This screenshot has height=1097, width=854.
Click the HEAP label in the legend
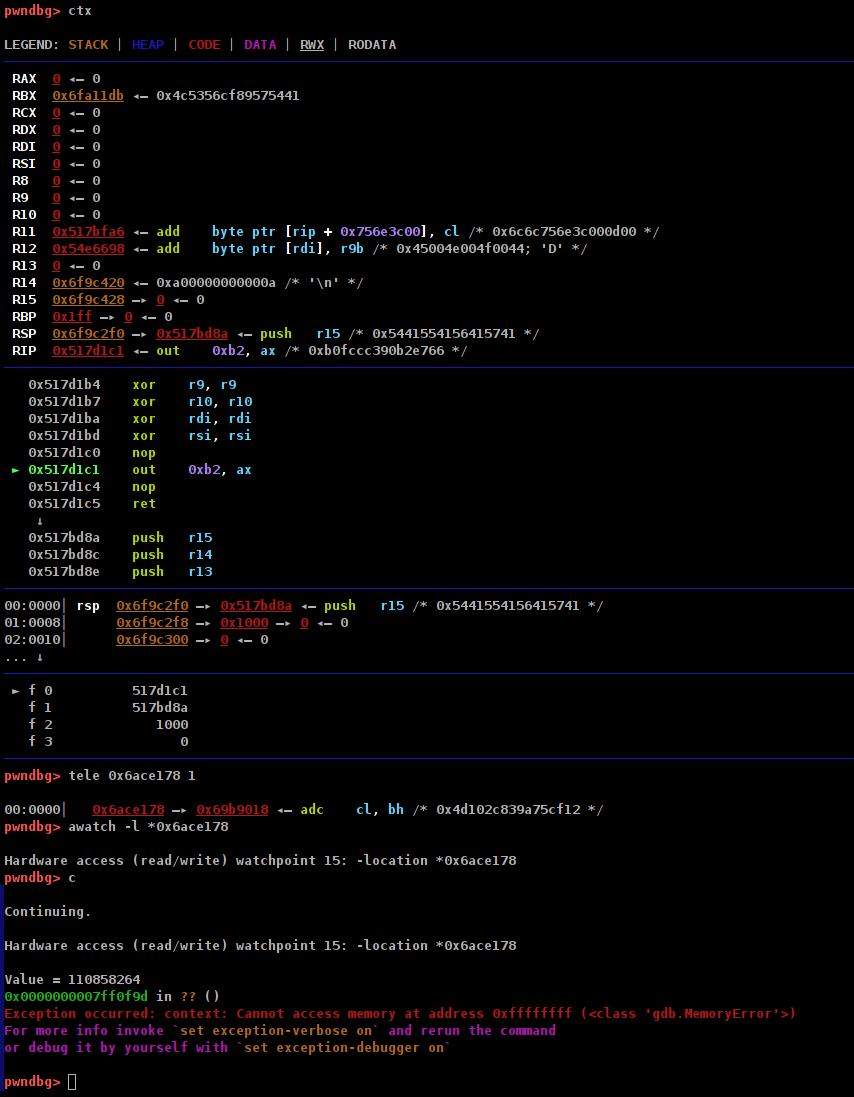point(148,45)
